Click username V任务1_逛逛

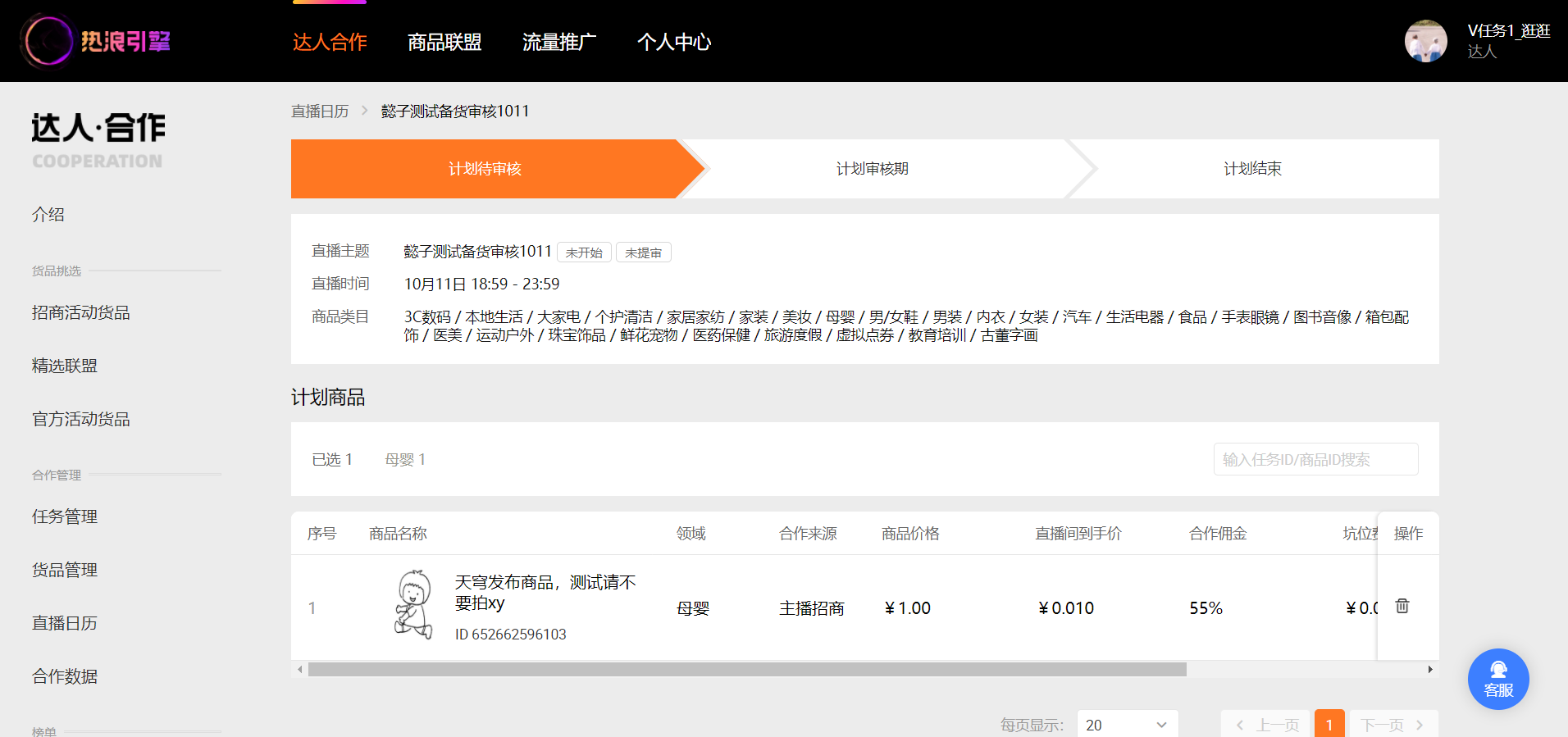click(x=1509, y=31)
